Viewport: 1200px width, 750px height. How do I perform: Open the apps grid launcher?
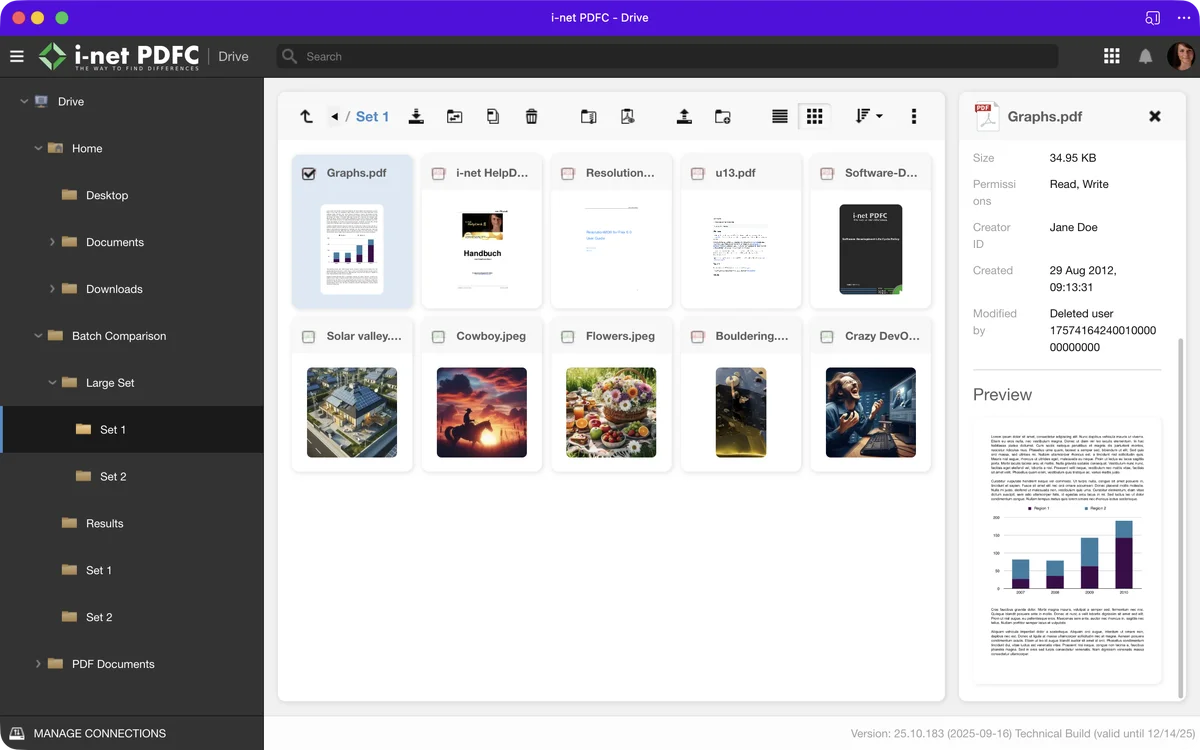coord(1111,57)
